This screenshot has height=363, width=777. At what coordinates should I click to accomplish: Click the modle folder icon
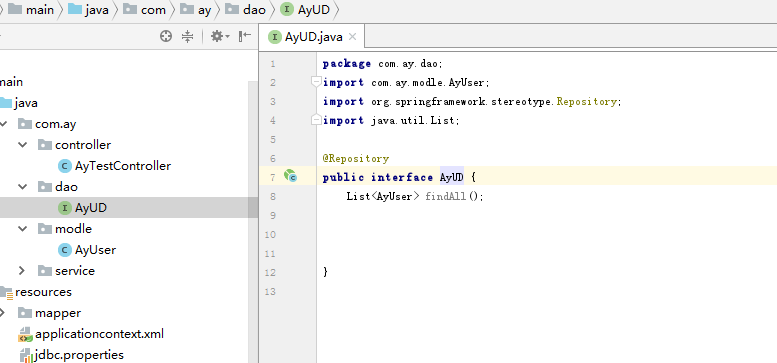(x=45, y=228)
